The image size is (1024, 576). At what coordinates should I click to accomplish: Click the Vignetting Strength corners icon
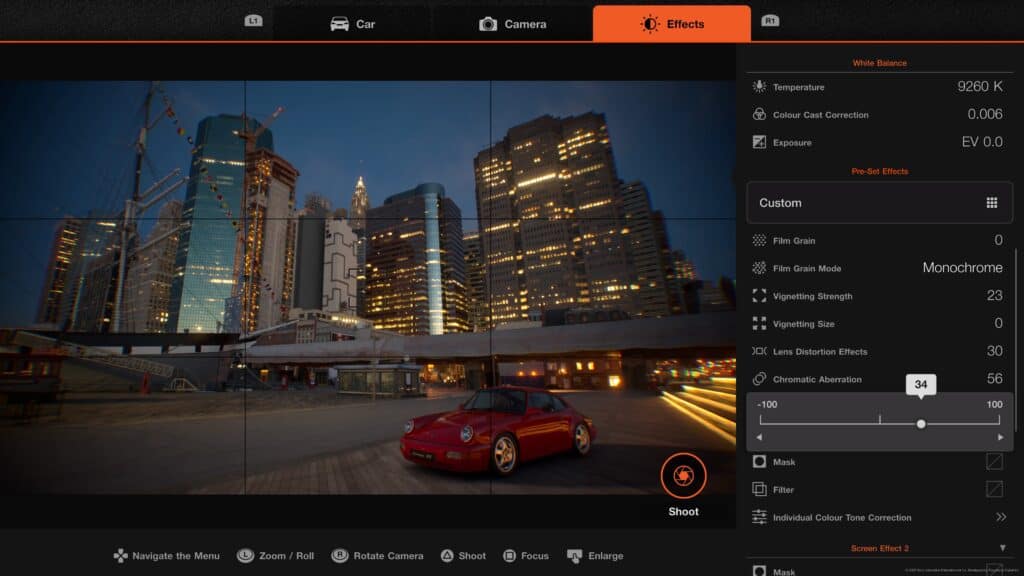coord(757,296)
